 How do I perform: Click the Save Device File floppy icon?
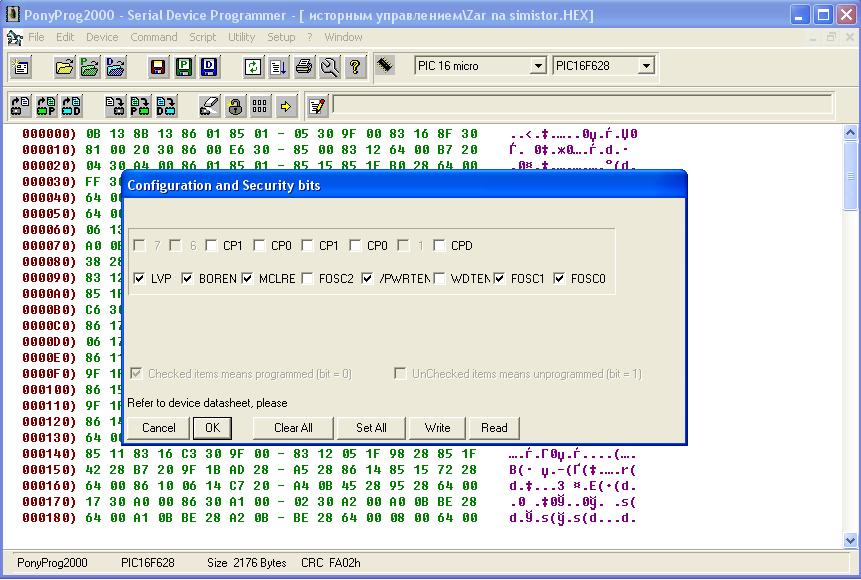pos(158,67)
